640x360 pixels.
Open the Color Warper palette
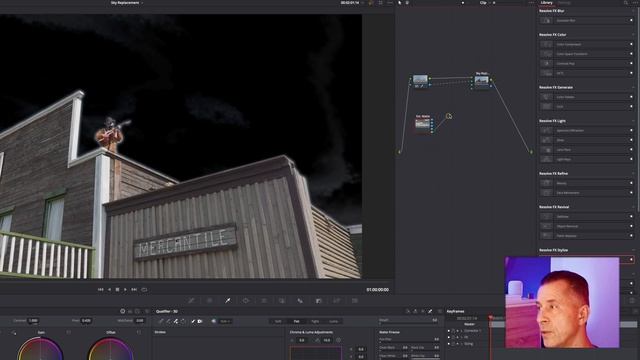point(209,300)
